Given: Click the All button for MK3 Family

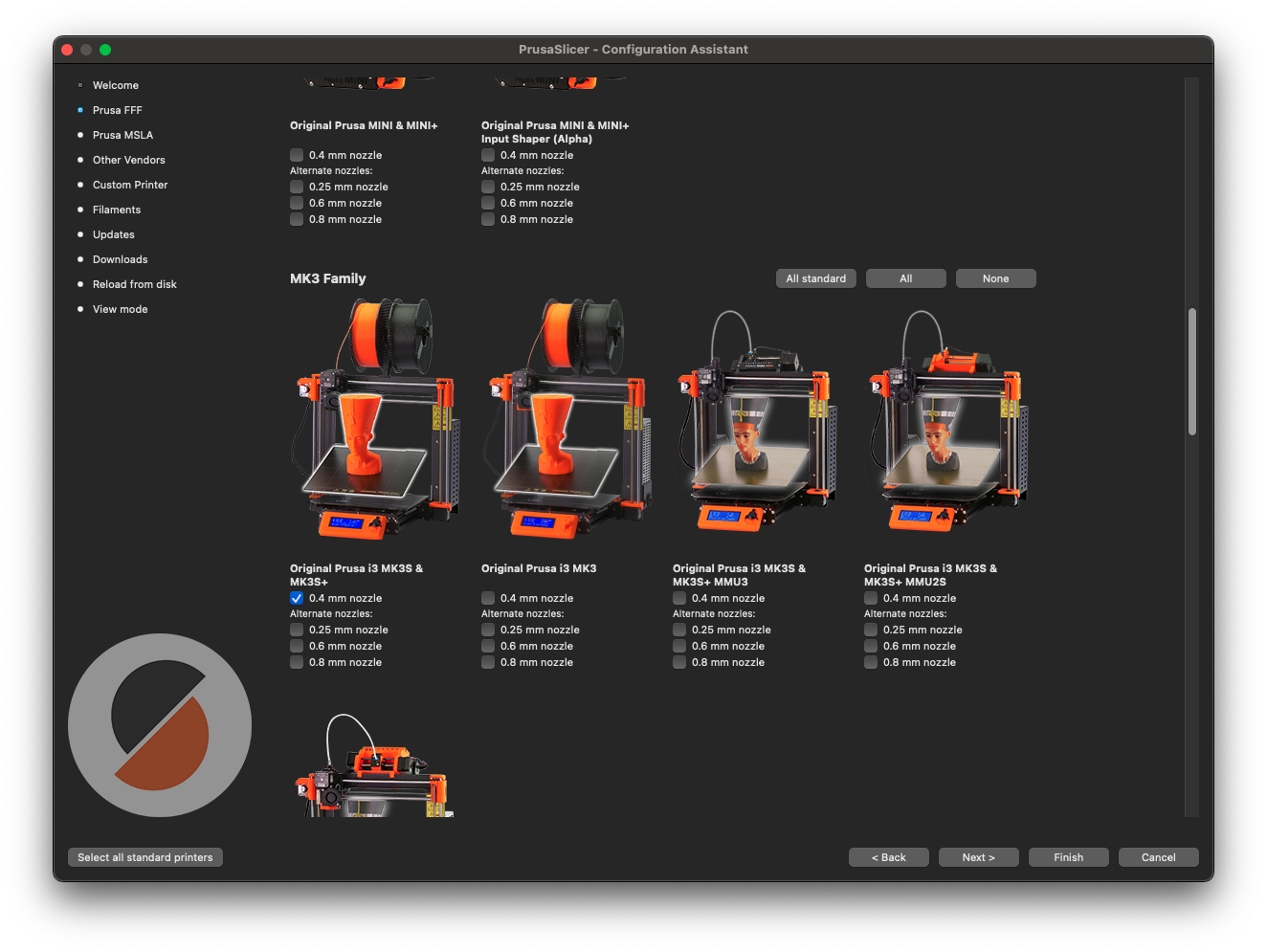Looking at the screenshot, I should pos(906,278).
